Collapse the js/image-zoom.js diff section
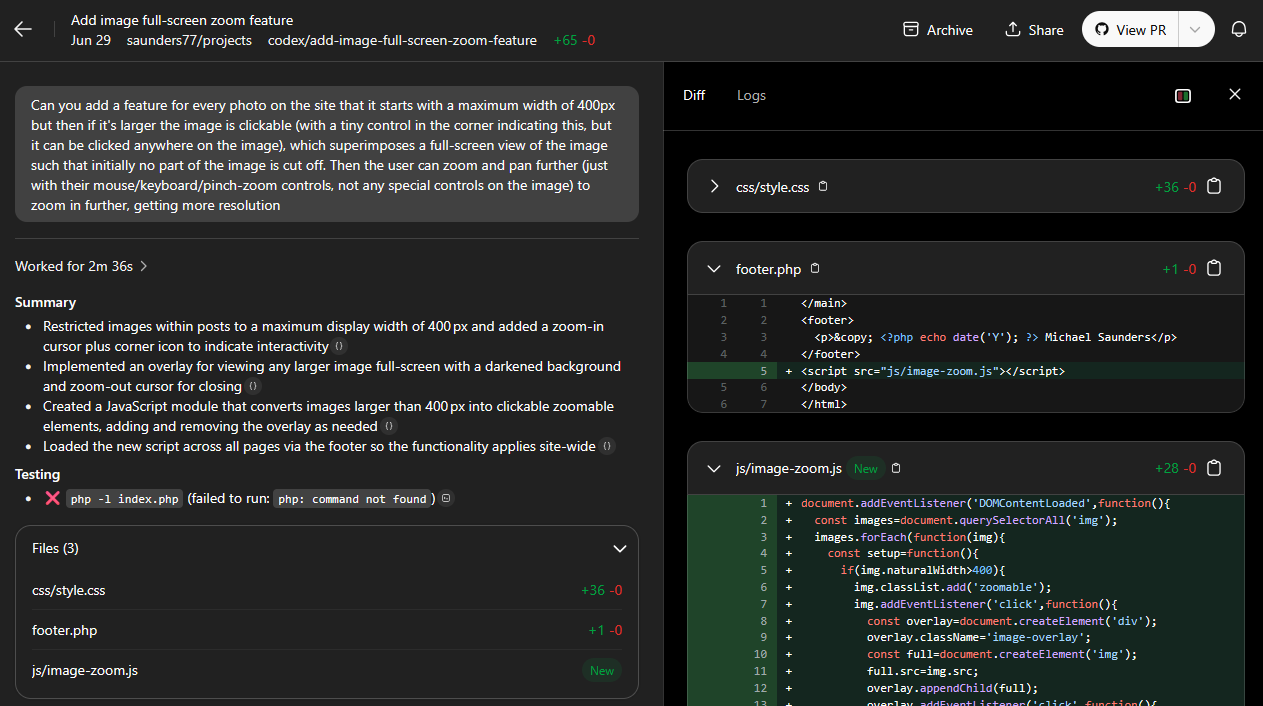The image size is (1263, 706). click(714, 468)
